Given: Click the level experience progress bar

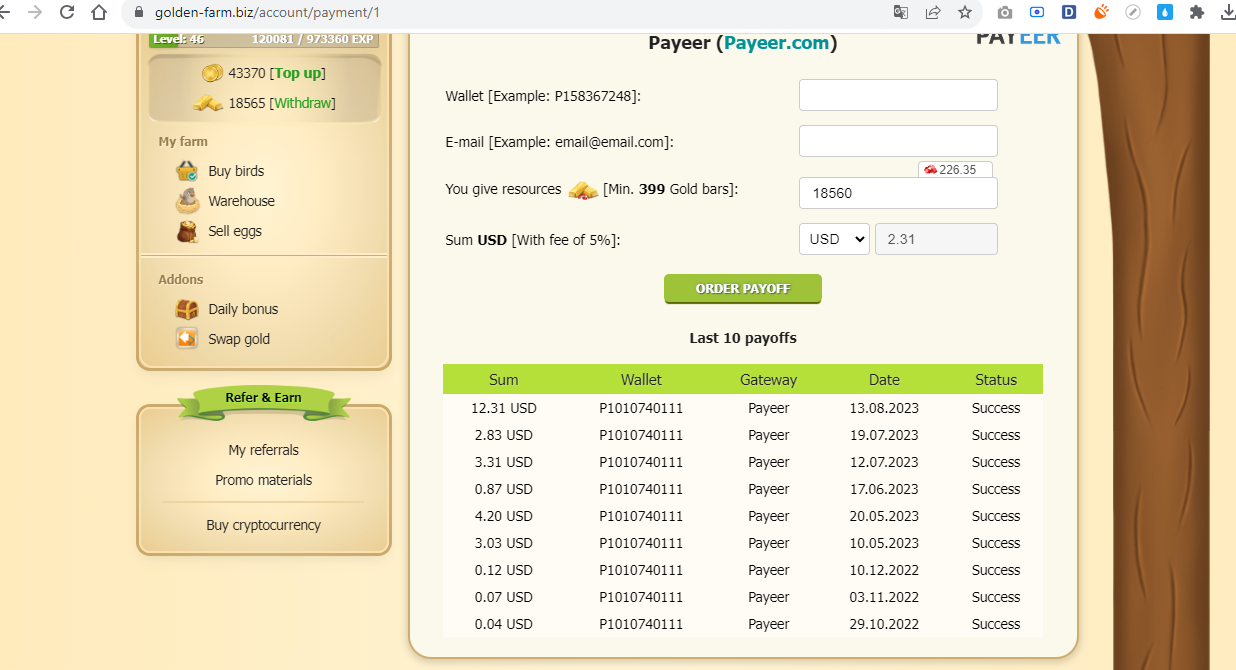Looking at the screenshot, I should point(264,40).
